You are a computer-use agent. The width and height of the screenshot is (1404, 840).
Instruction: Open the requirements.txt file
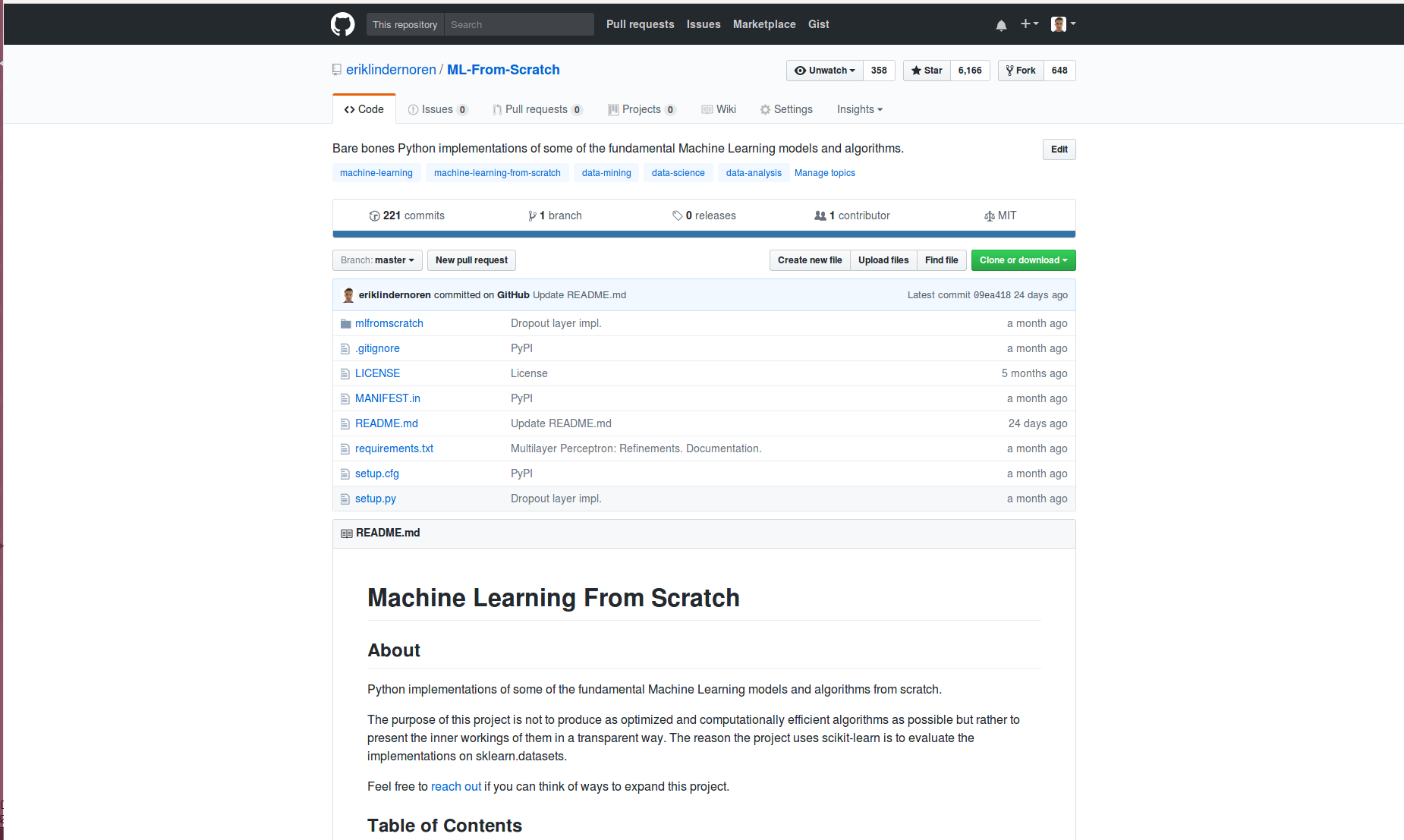point(394,448)
